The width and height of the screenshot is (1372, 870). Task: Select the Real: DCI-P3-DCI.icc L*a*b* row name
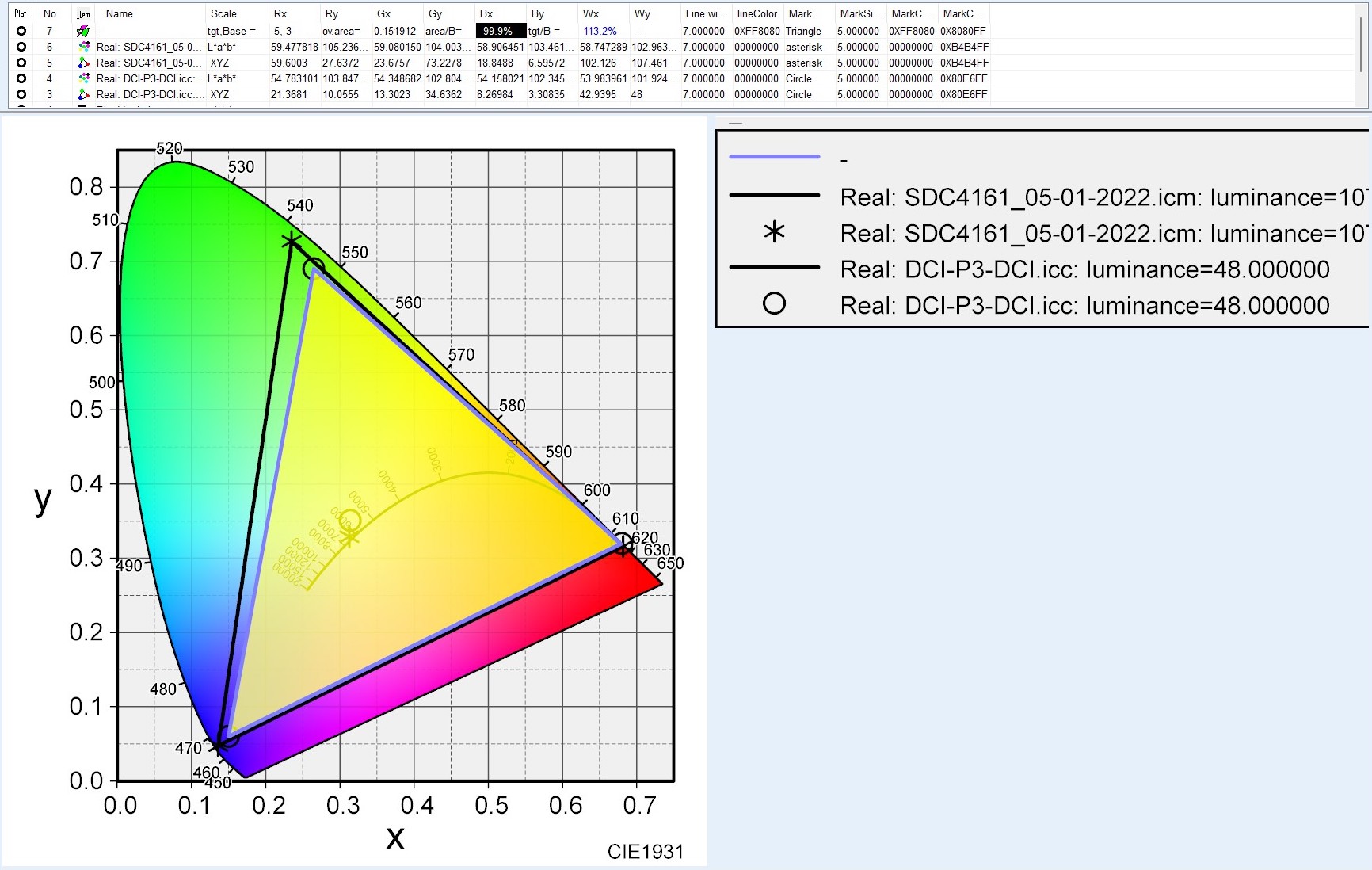(149, 78)
